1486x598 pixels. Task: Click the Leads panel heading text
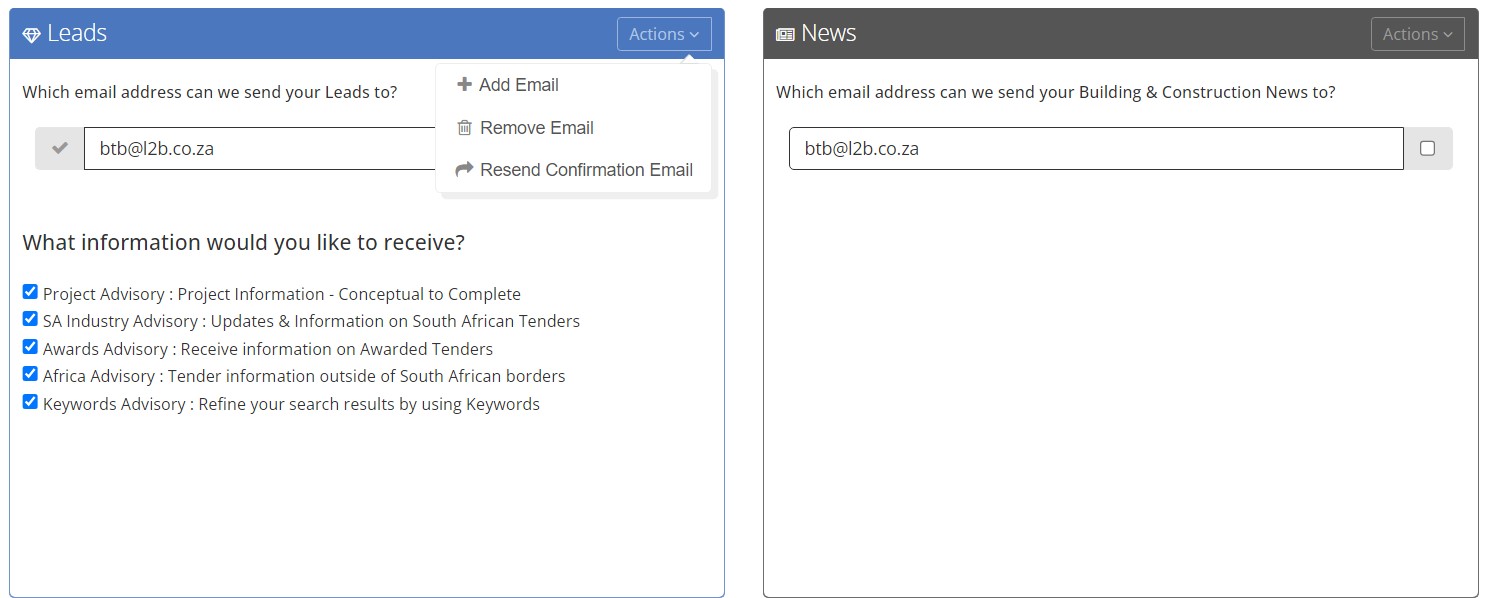coord(77,33)
